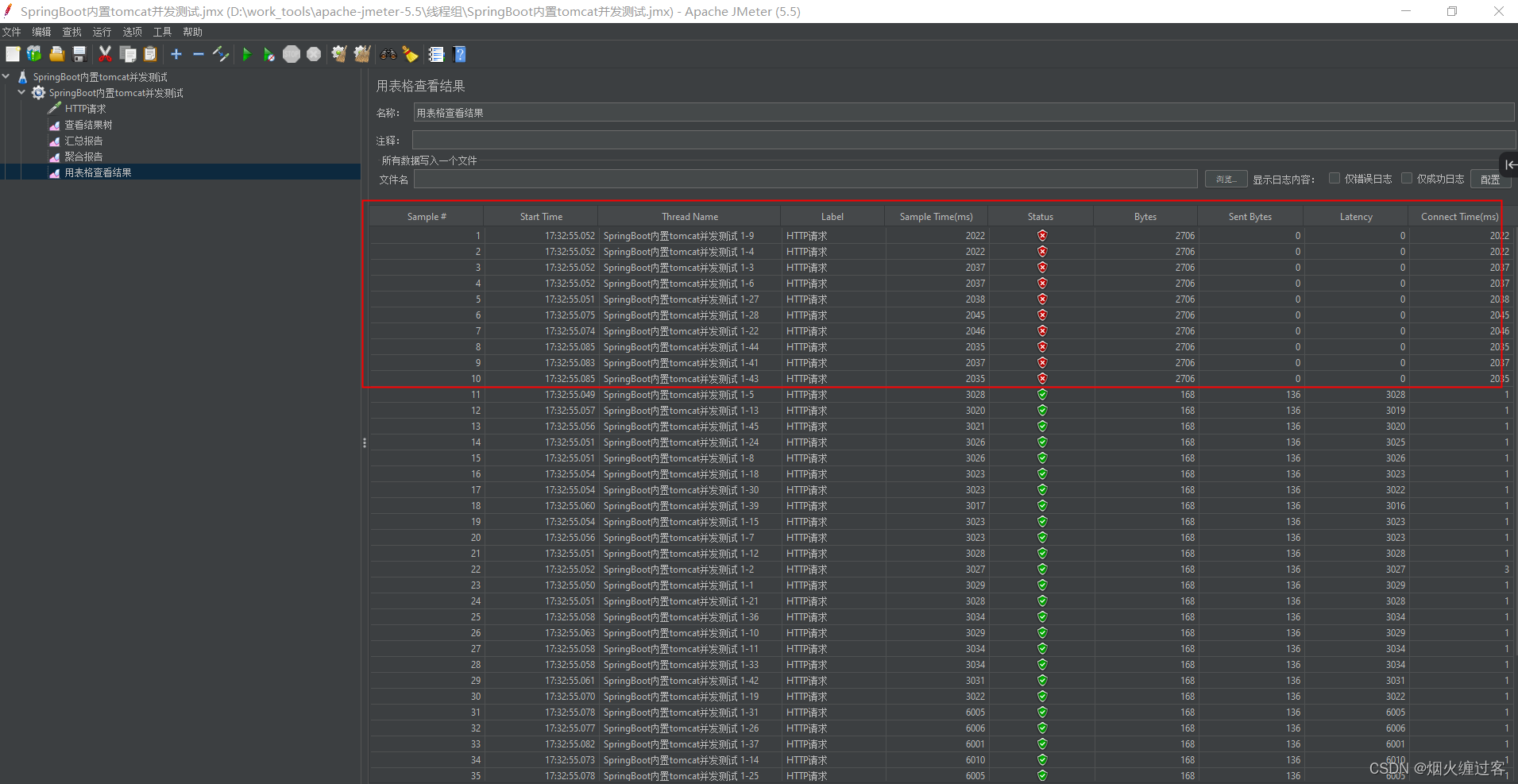Click the Open file folder icon
Image resolution: width=1518 pixels, height=784 pixels.
click(x=56, y=54)
